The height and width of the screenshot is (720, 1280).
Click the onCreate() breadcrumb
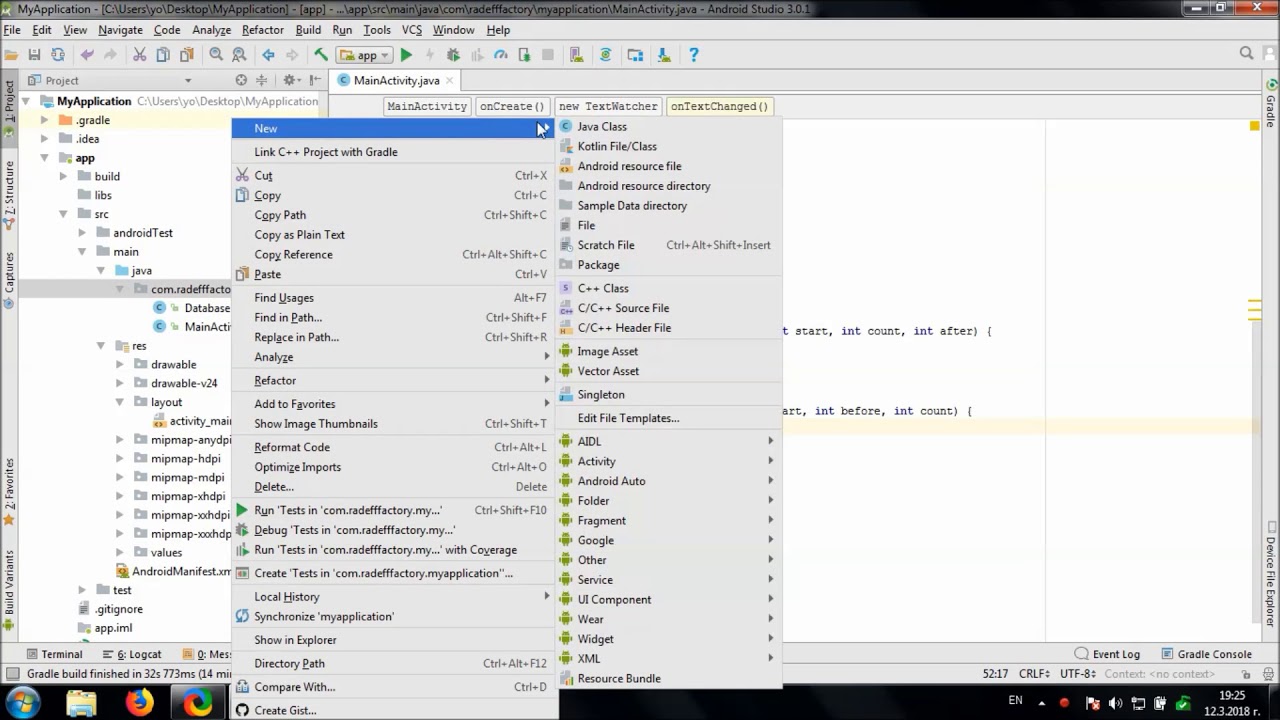point(512,106)
